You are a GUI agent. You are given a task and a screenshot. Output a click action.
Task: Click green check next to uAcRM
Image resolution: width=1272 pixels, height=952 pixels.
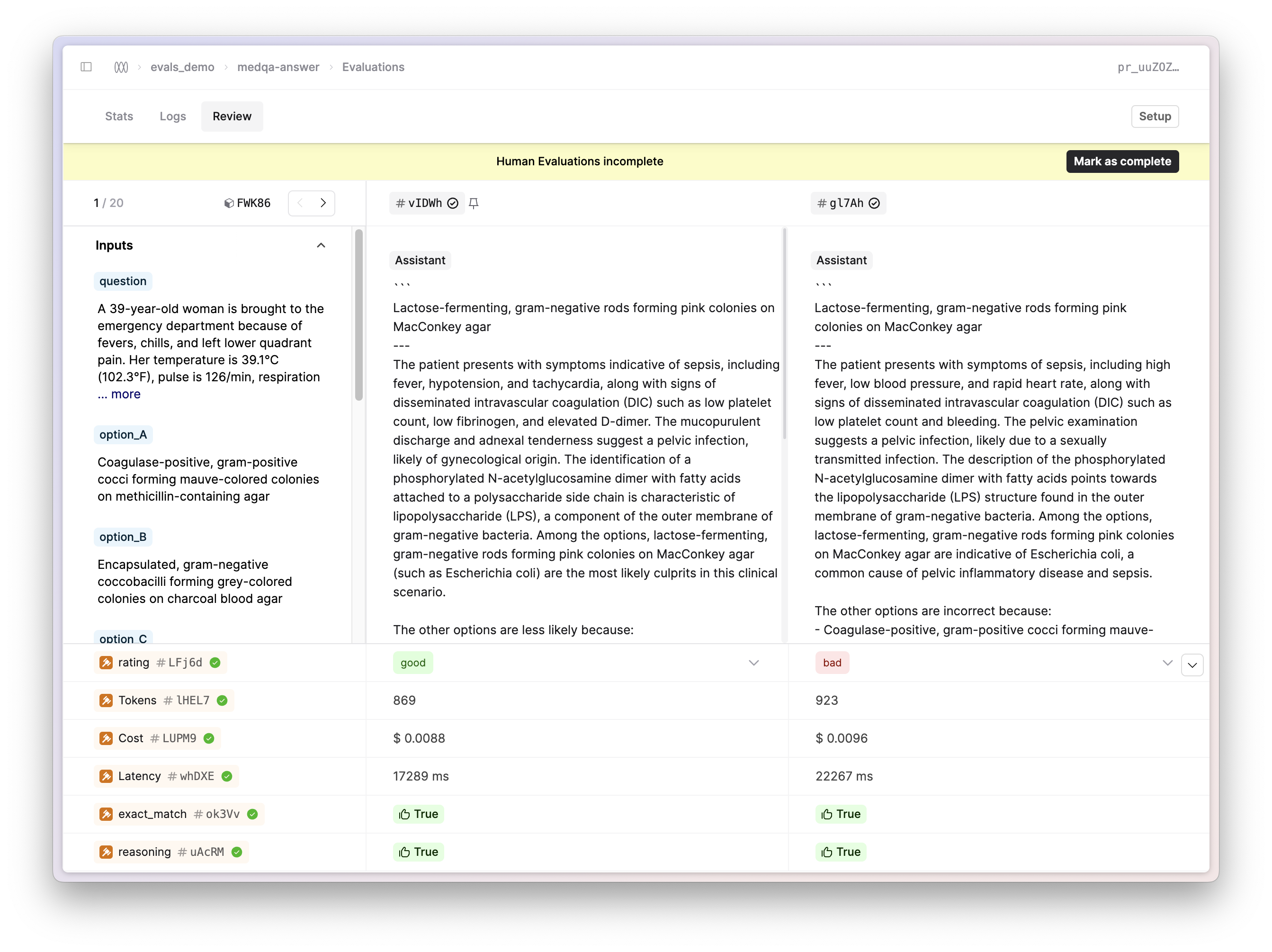click(x=237, y=853)
